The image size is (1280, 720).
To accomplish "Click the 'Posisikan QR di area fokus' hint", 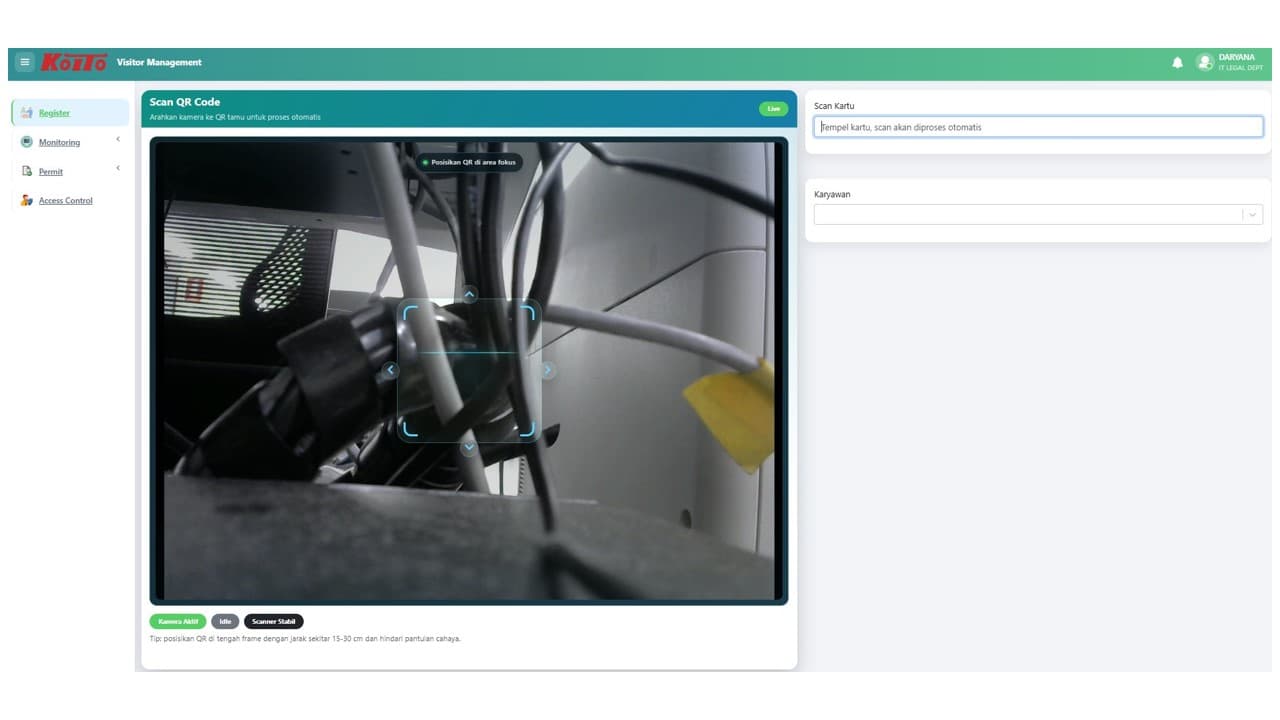I will pyautogui.click(x=469, y=162).
